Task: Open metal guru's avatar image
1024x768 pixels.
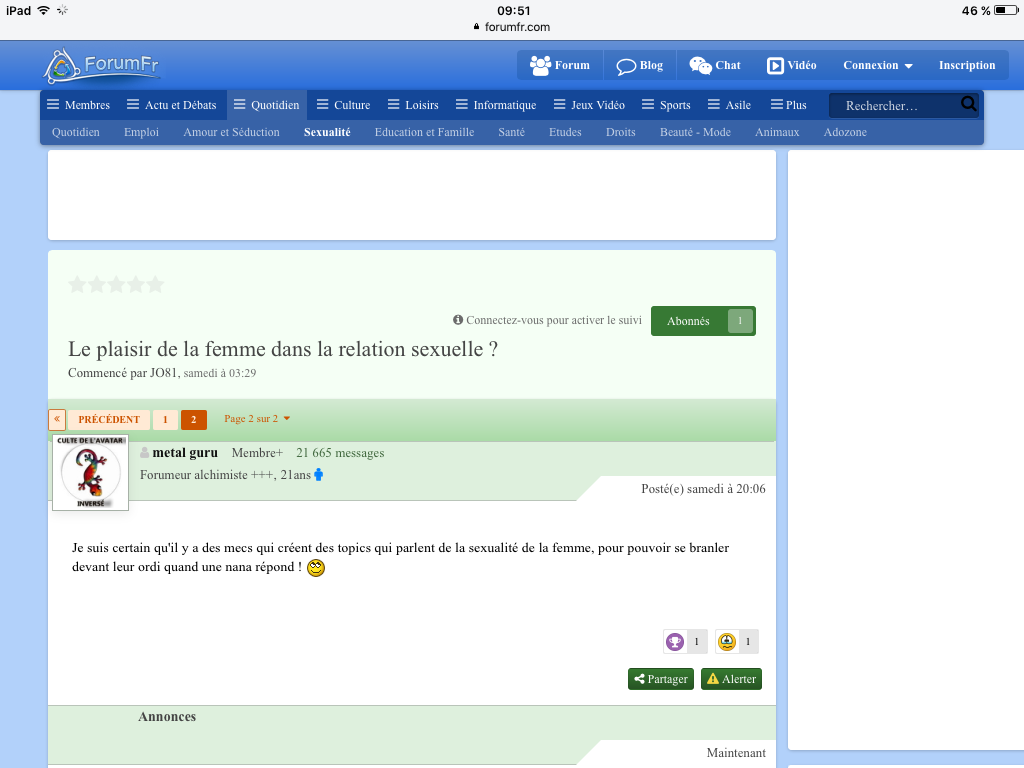Action: (91, 473)
